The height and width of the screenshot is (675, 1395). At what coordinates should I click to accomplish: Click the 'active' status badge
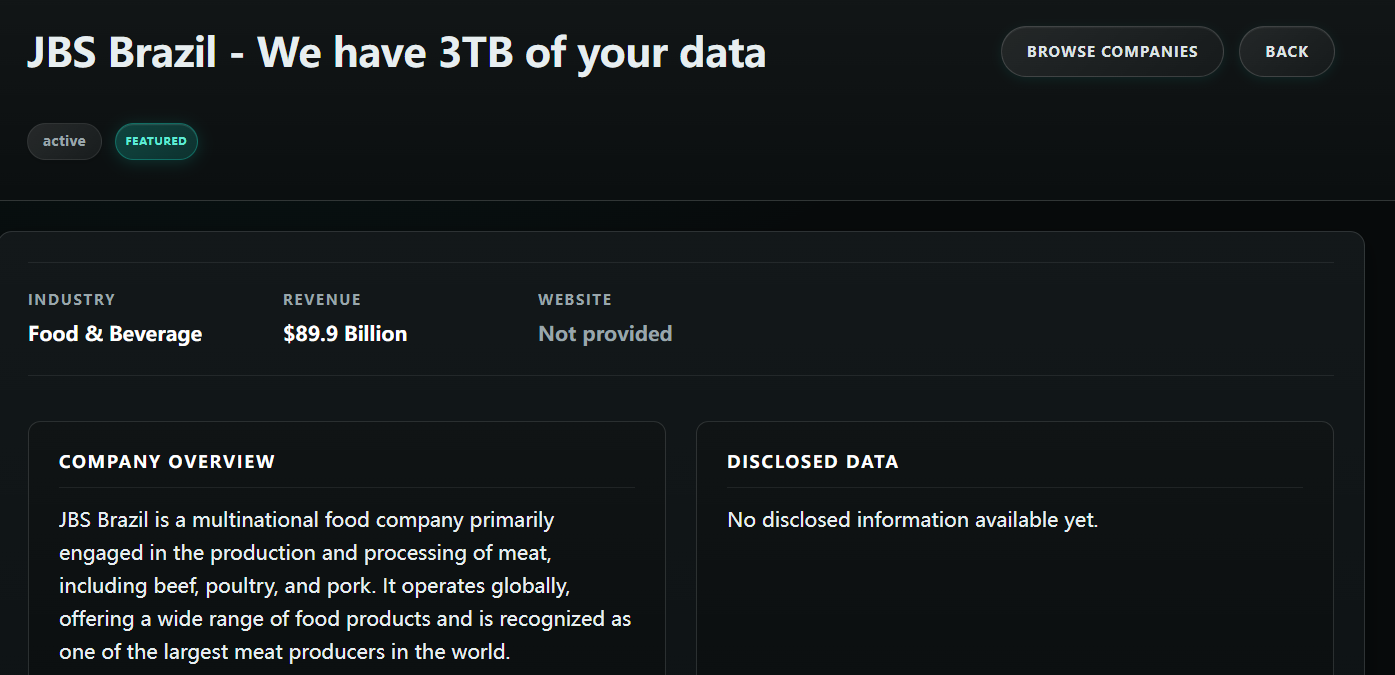[x=64, y=142]
